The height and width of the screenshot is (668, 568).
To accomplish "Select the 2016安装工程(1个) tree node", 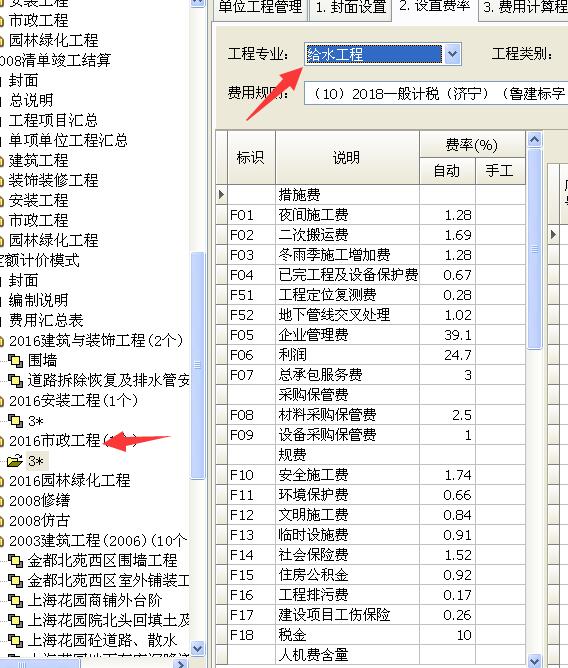I will click(x=73, y=401).
